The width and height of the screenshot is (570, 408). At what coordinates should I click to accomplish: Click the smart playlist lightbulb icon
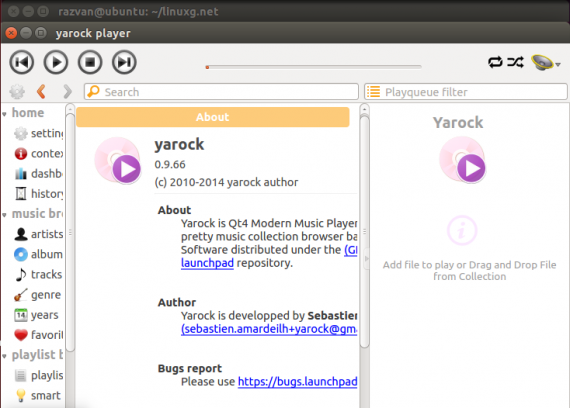click(x=21, y=395)
